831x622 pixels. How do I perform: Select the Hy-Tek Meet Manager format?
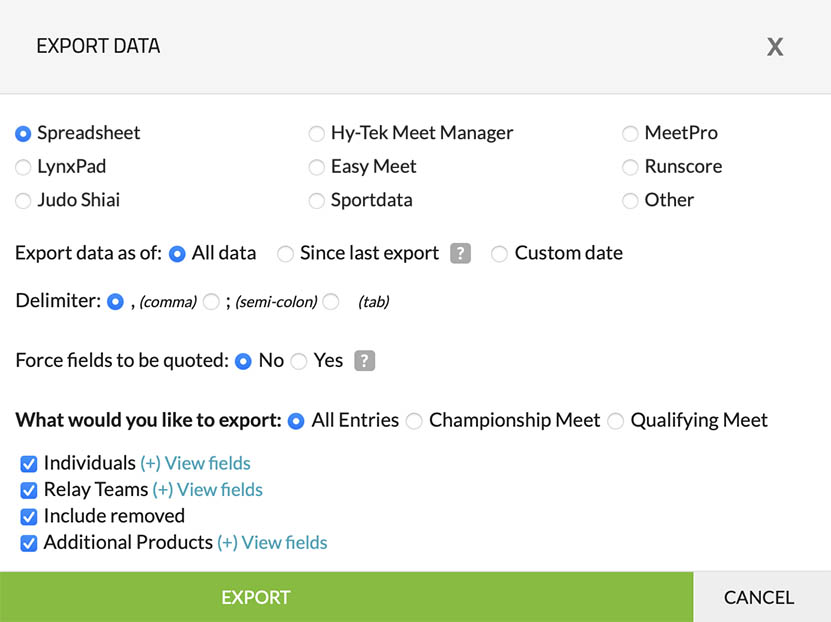click(x=316, y=134)
